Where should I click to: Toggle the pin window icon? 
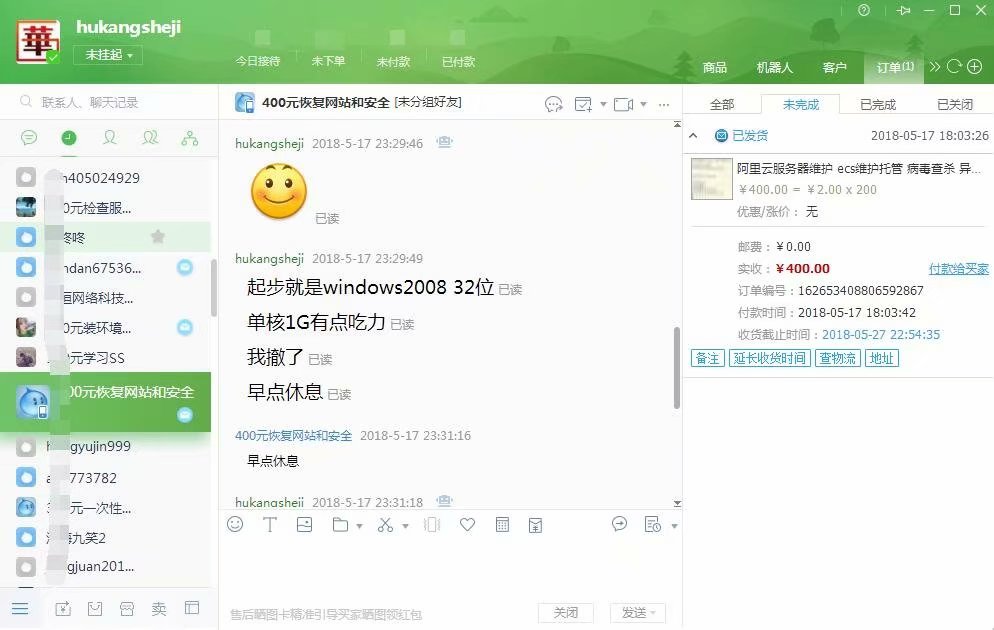903,10
